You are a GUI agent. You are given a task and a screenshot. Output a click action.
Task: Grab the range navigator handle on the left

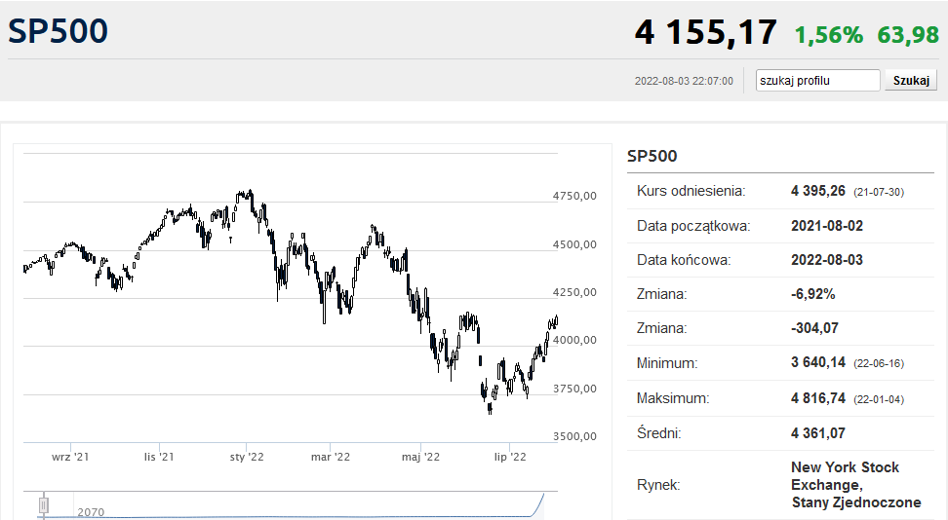[43, 504]
